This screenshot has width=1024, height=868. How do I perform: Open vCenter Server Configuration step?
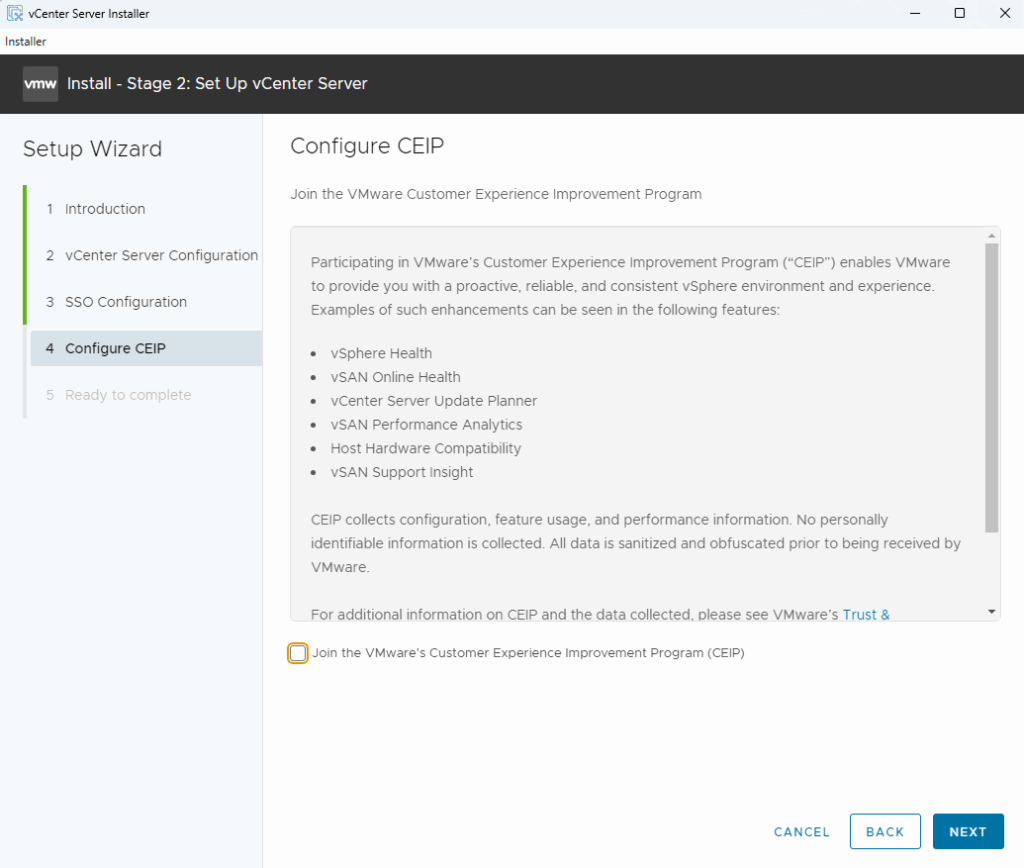[x=161, y=255]
